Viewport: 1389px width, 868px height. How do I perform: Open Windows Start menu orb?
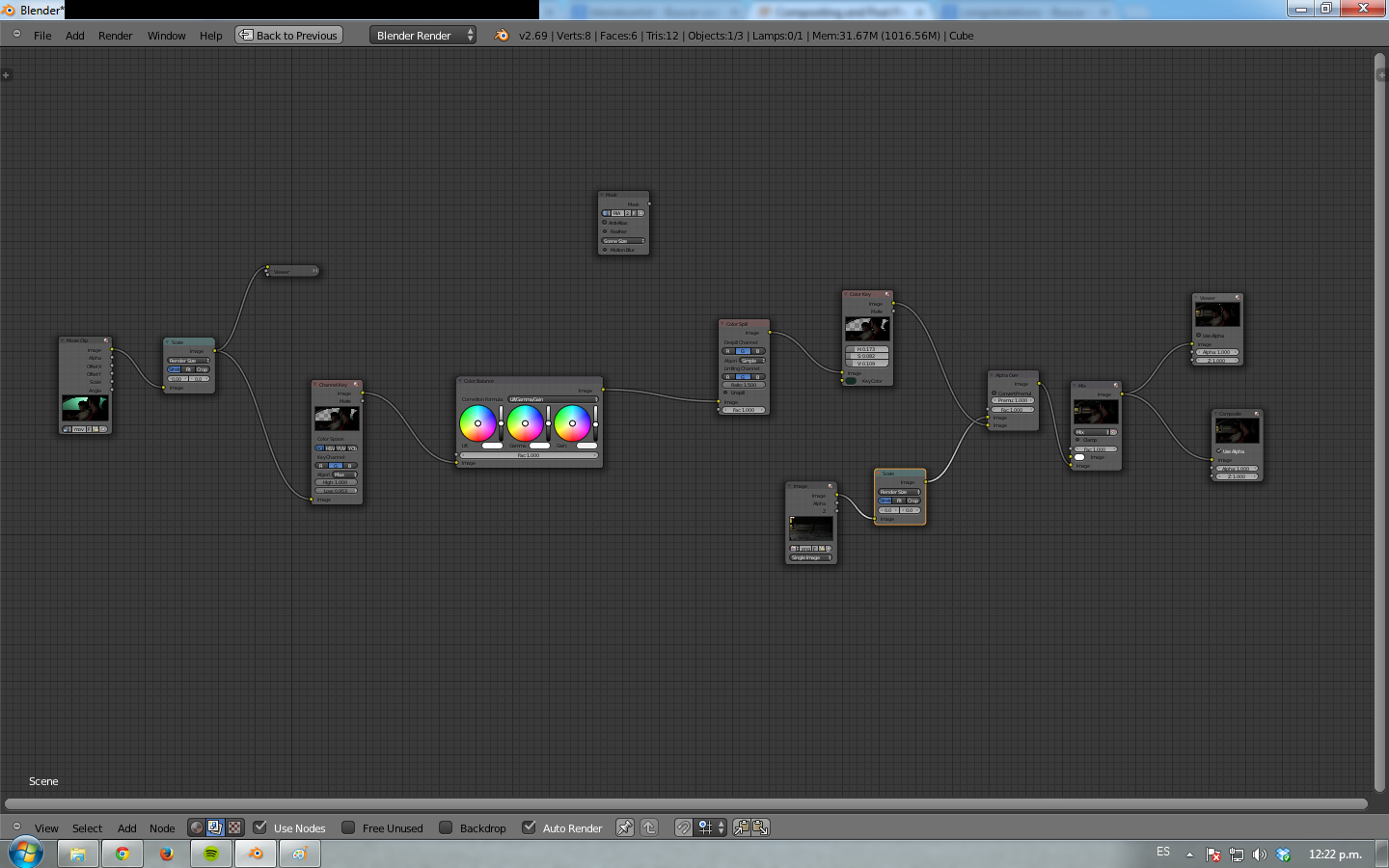[x=26, y=853]
